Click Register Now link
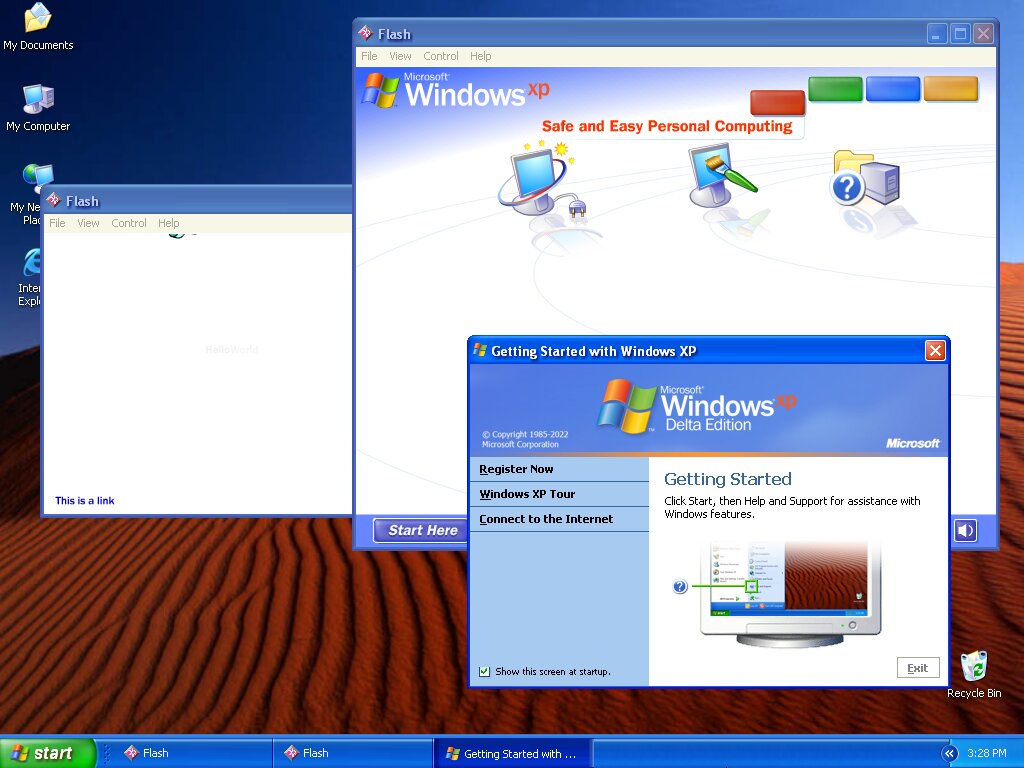1024x768 pixels. click(x=516, y=469)
